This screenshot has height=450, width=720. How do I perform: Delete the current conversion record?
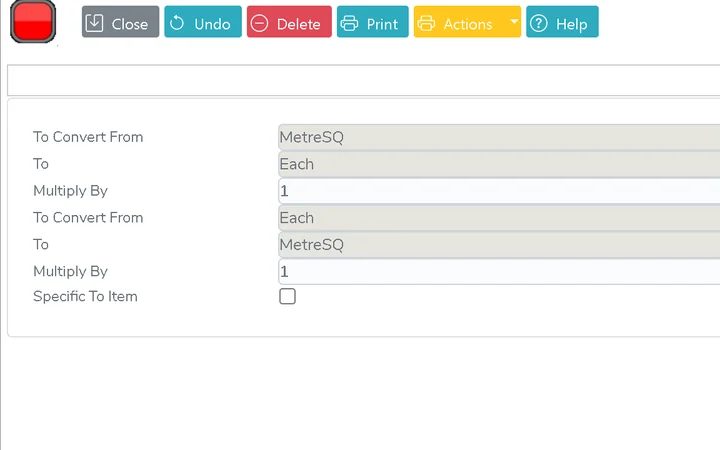(x=289, y=22)
